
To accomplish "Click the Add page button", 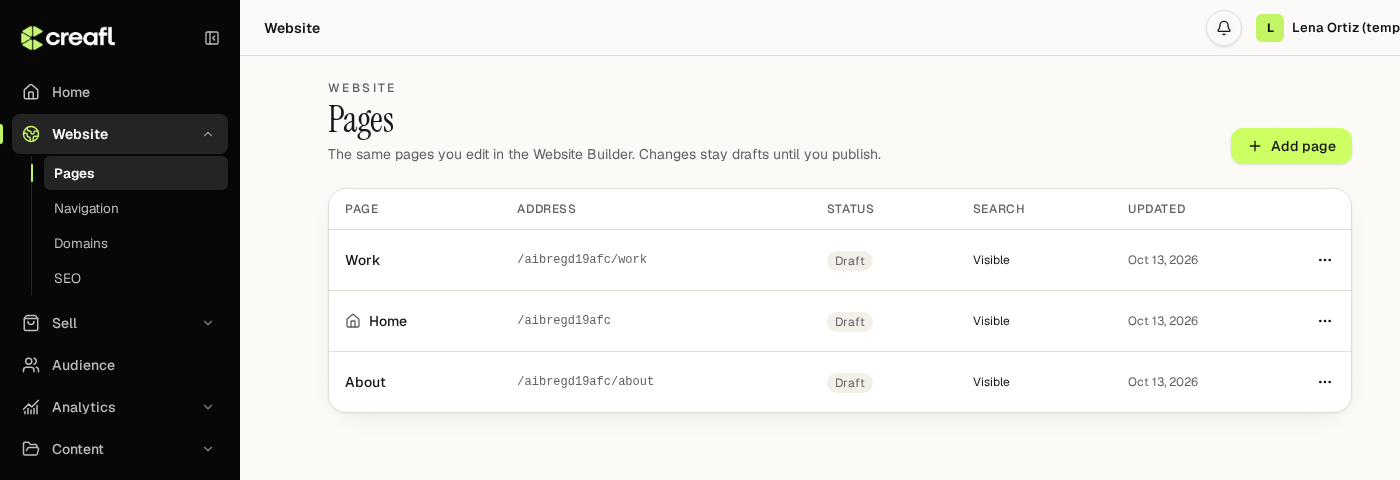I will 1291,146.
